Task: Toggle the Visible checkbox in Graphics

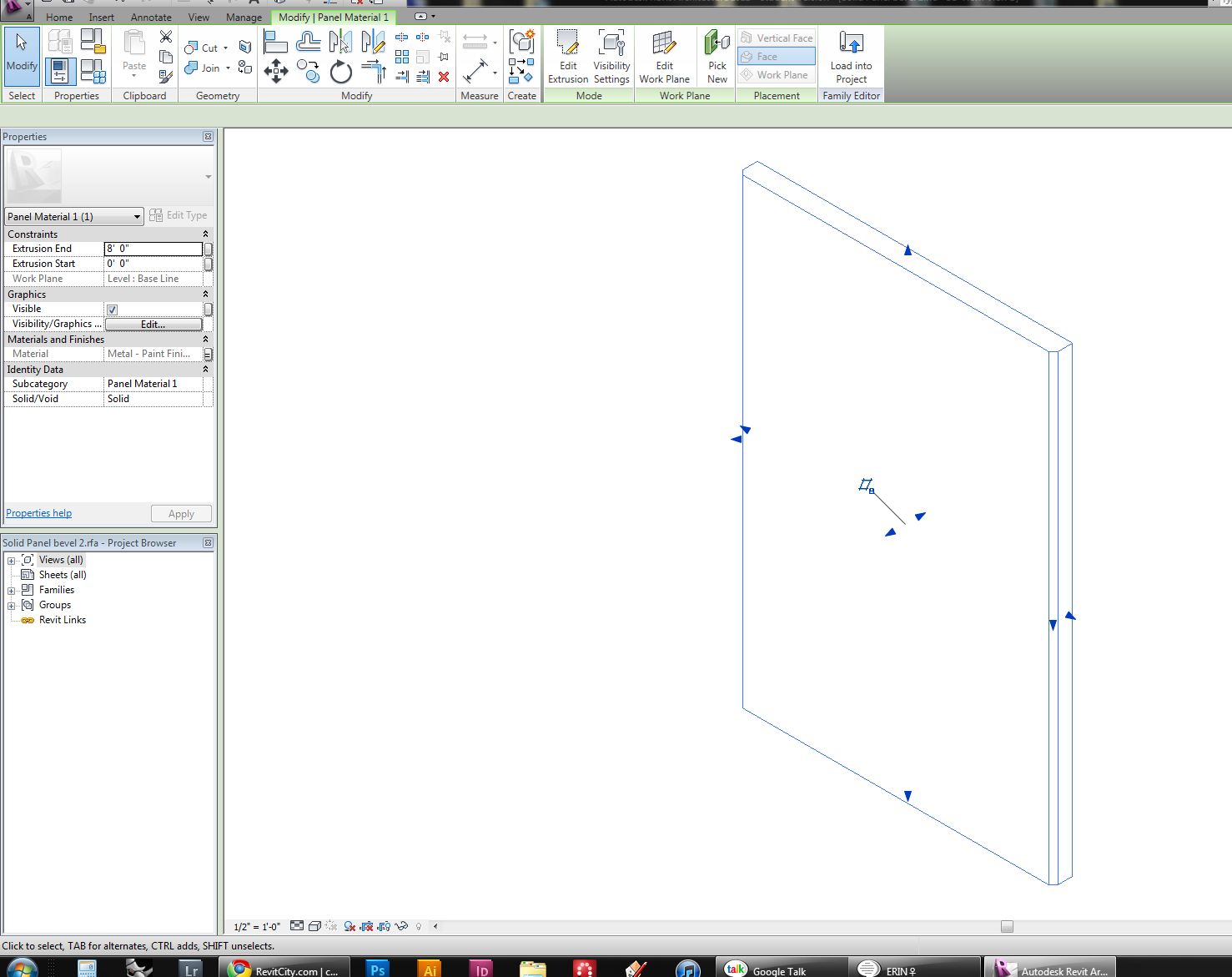Action: (113, 310)
